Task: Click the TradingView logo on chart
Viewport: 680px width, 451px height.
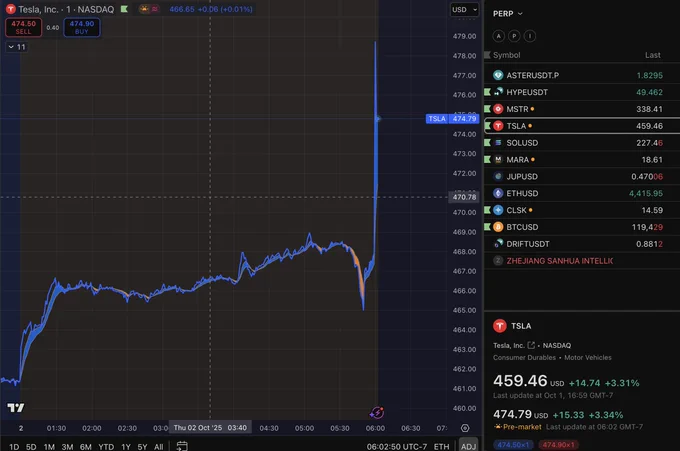Action: click(x=16, y=408)
